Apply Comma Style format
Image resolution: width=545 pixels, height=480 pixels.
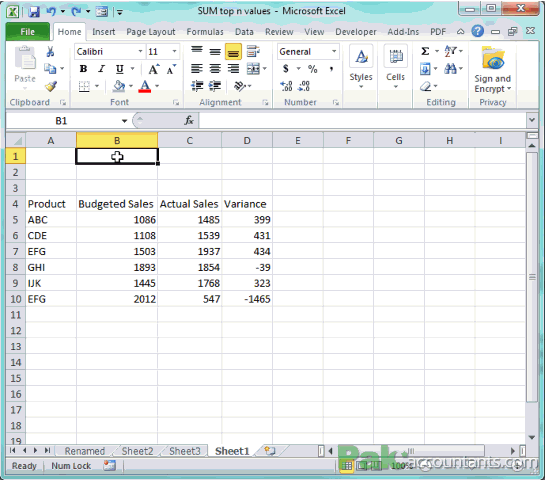pyautogui.click(x=331, y=69)
